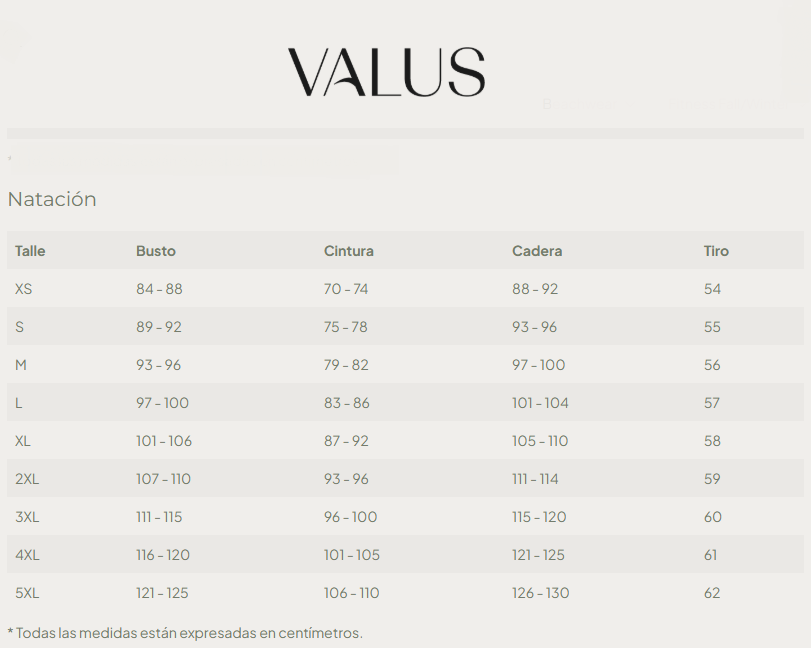The image size is (811, 651).
Task: Click the Cintura column header
Action: point(349,251)
